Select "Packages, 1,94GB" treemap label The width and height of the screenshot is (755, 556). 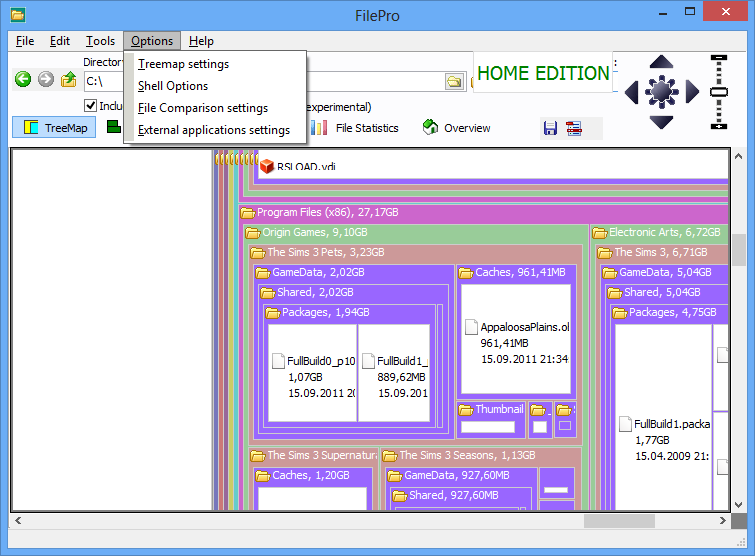click(x=325, y=312)
